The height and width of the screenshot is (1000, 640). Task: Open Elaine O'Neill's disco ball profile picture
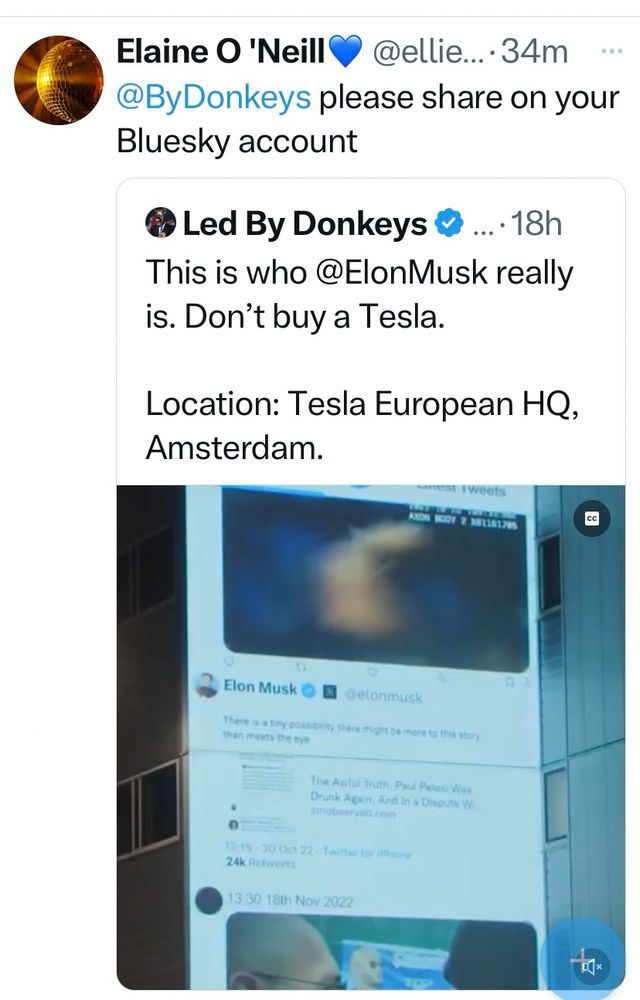(59, 80)
